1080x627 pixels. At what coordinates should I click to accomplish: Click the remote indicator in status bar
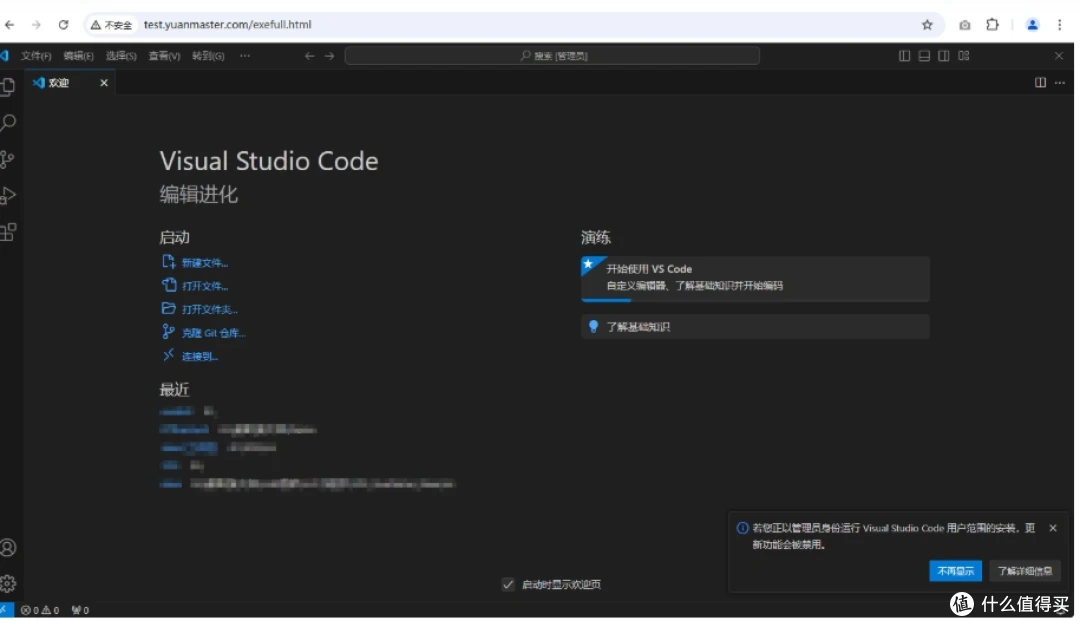click(x=6, y=610)
